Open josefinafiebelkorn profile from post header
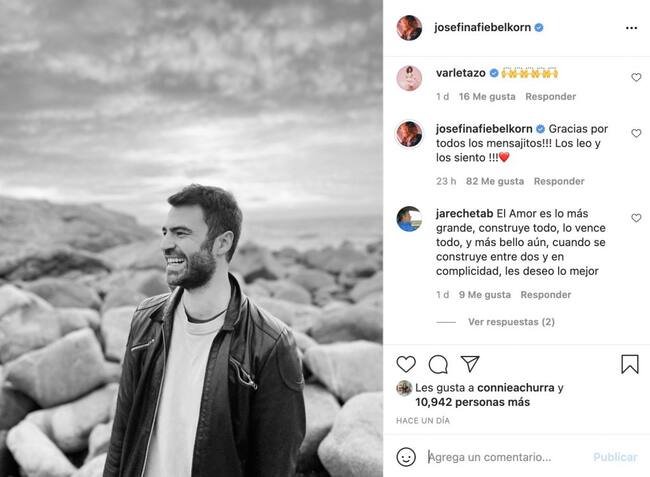This screenshot has width=650, height=477. pos(482,27)
